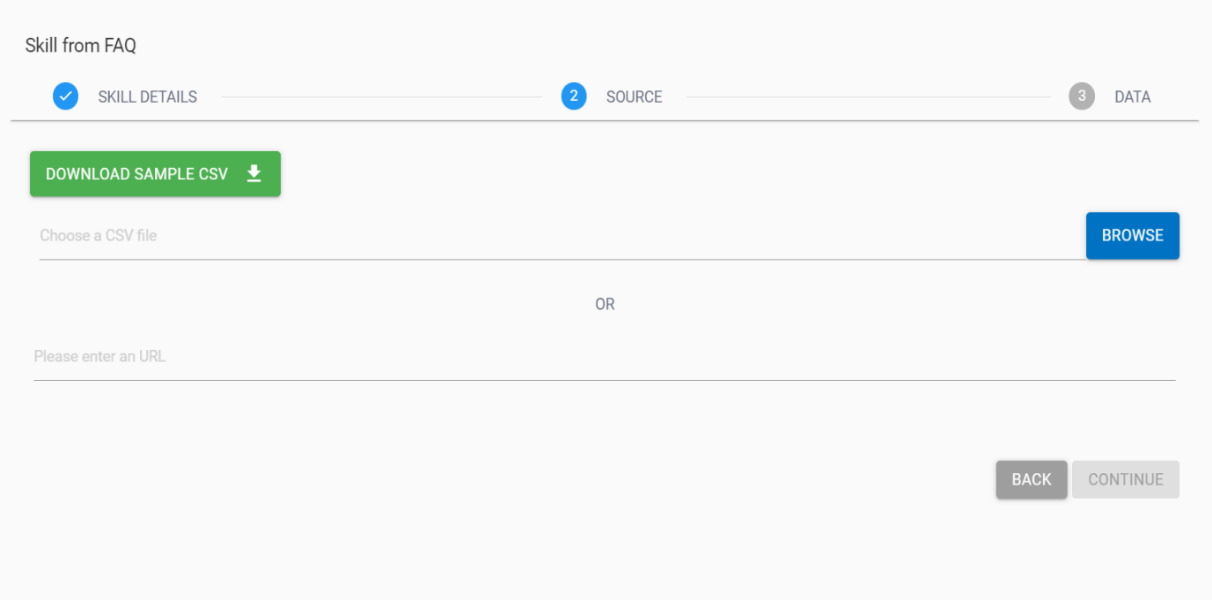Viewport: 1212px width, 600px height.
Task: Select the SOURCE step label
Action: coord(634,97)
